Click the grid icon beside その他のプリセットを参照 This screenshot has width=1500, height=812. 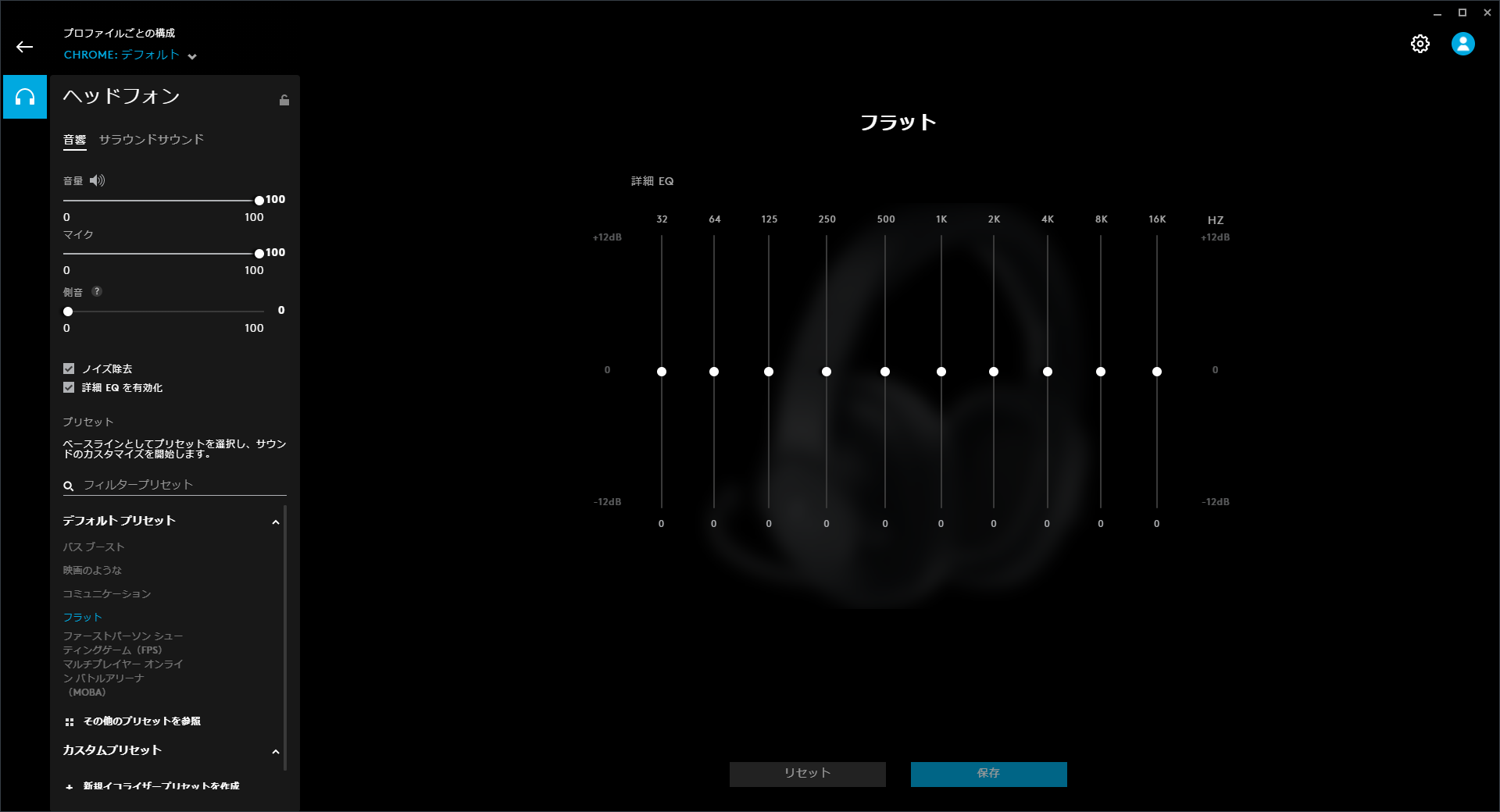click(x=69, y=721)
